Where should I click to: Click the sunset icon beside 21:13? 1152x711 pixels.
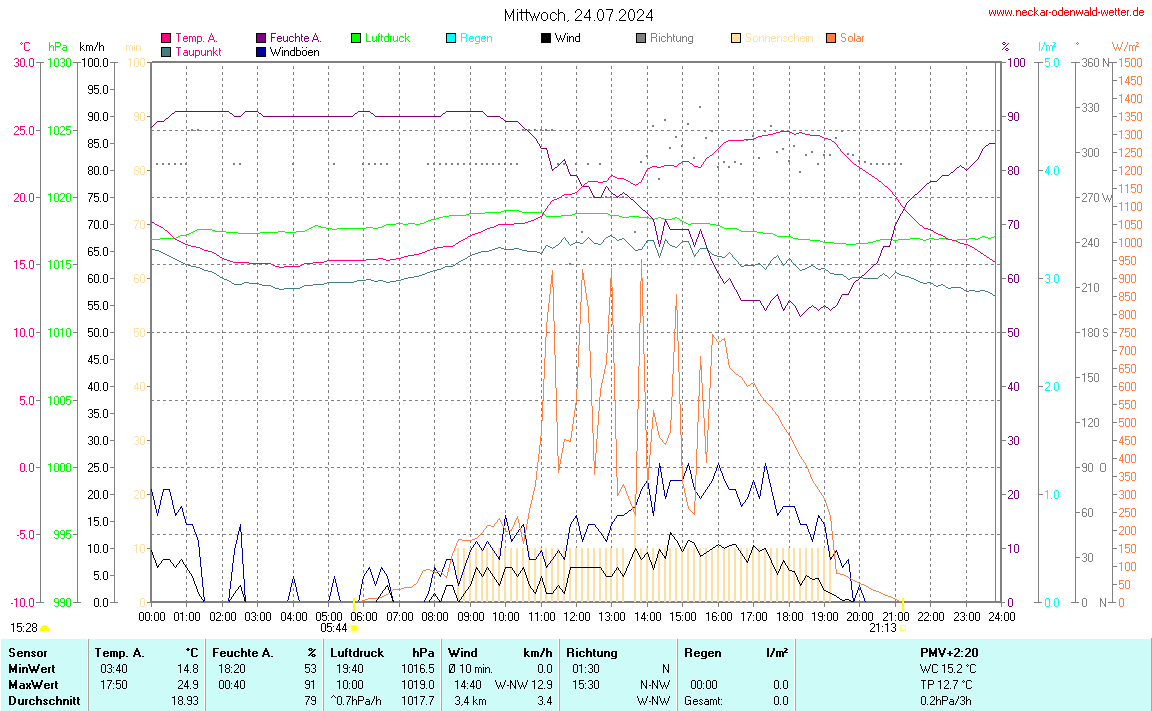click(903, 628)
